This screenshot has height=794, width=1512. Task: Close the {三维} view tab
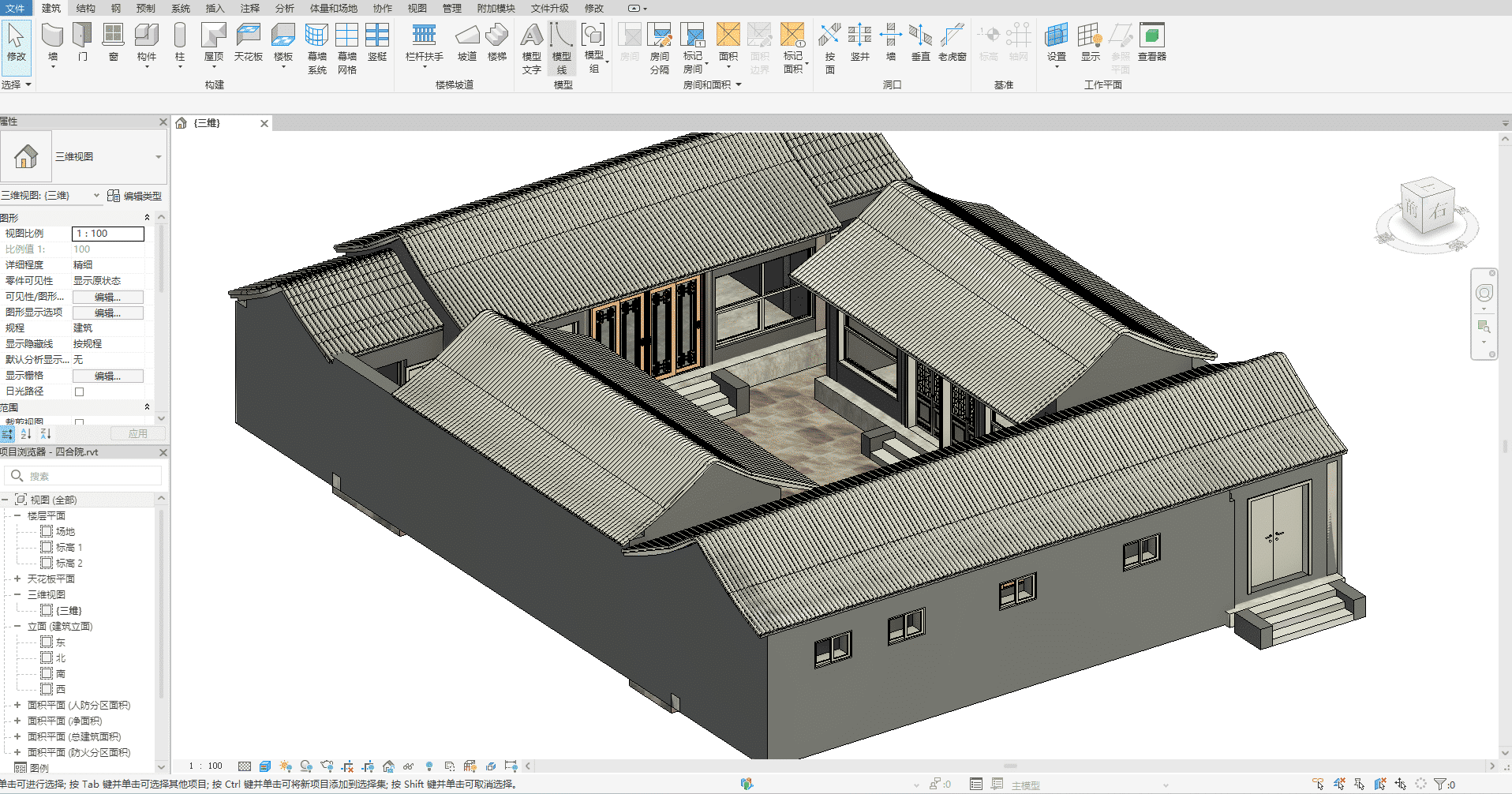pos(264,123)
